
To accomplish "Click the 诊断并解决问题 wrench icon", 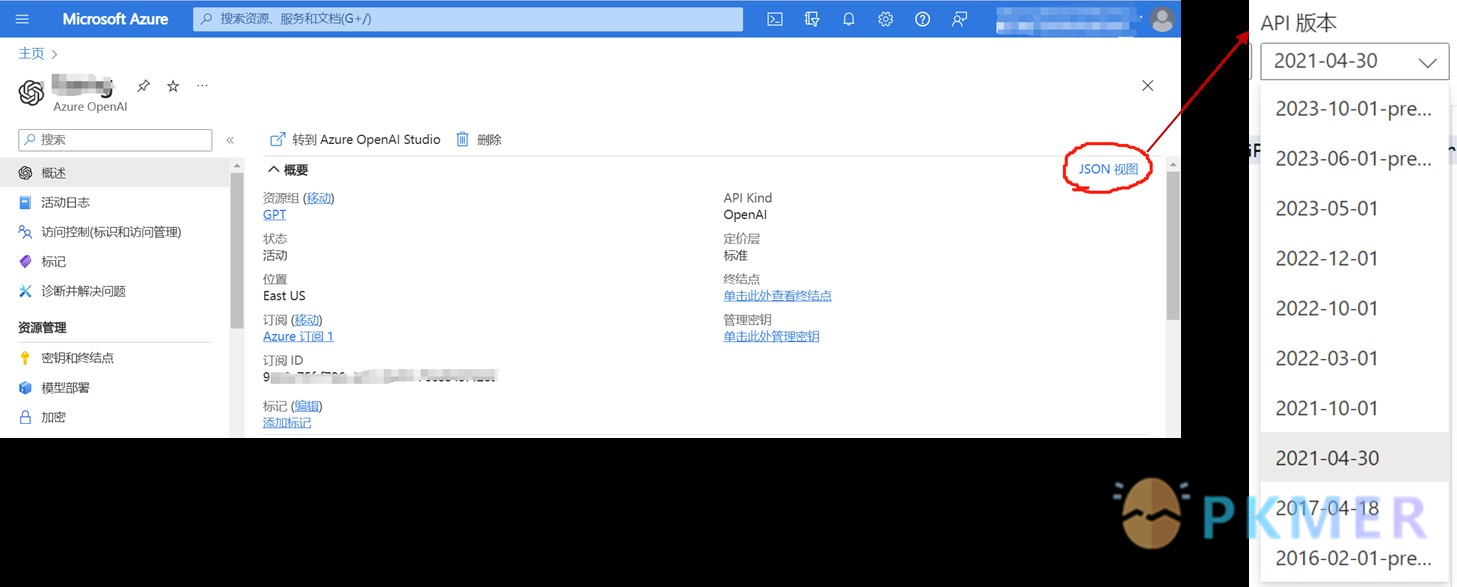I will (26, 291).
